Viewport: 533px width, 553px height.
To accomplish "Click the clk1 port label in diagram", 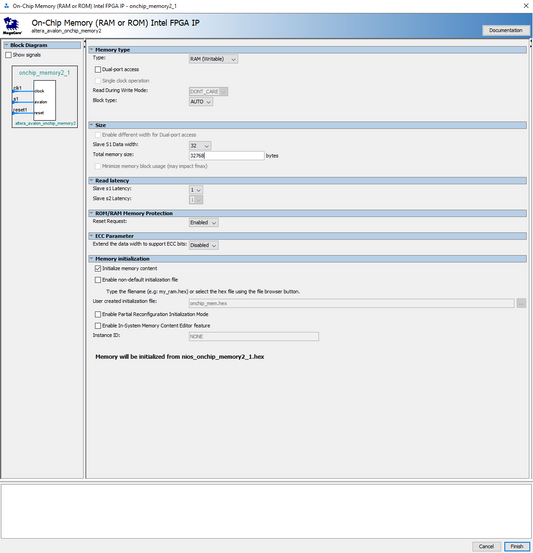I will (17, 88).
